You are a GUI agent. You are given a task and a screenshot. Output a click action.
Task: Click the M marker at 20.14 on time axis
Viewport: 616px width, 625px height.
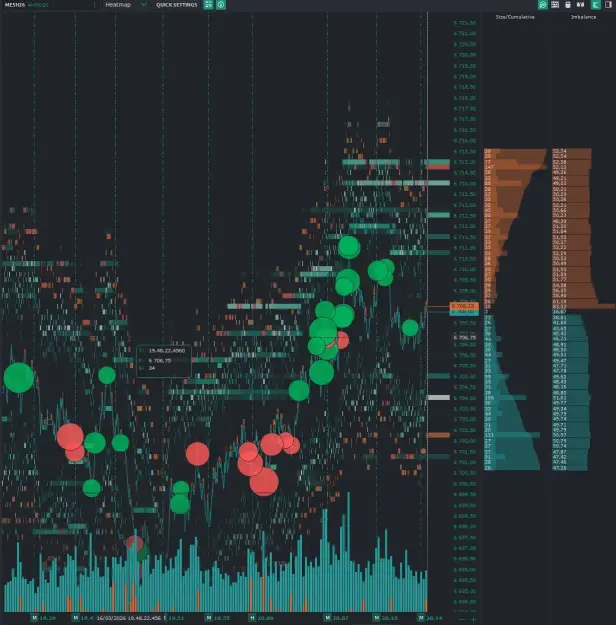(421, 618)
